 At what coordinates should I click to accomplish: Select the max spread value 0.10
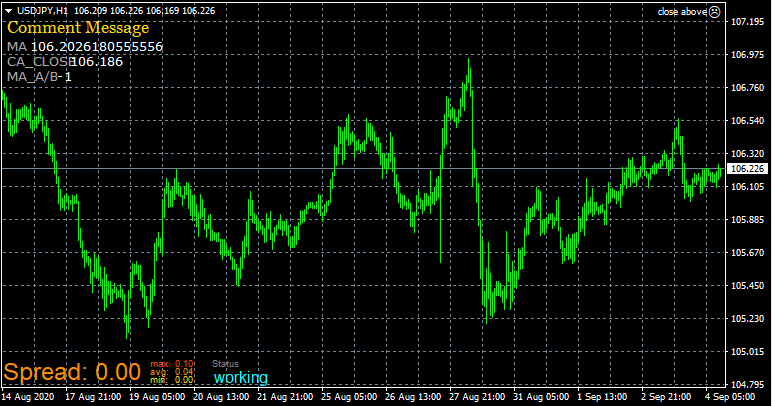[x=184, y=364]
